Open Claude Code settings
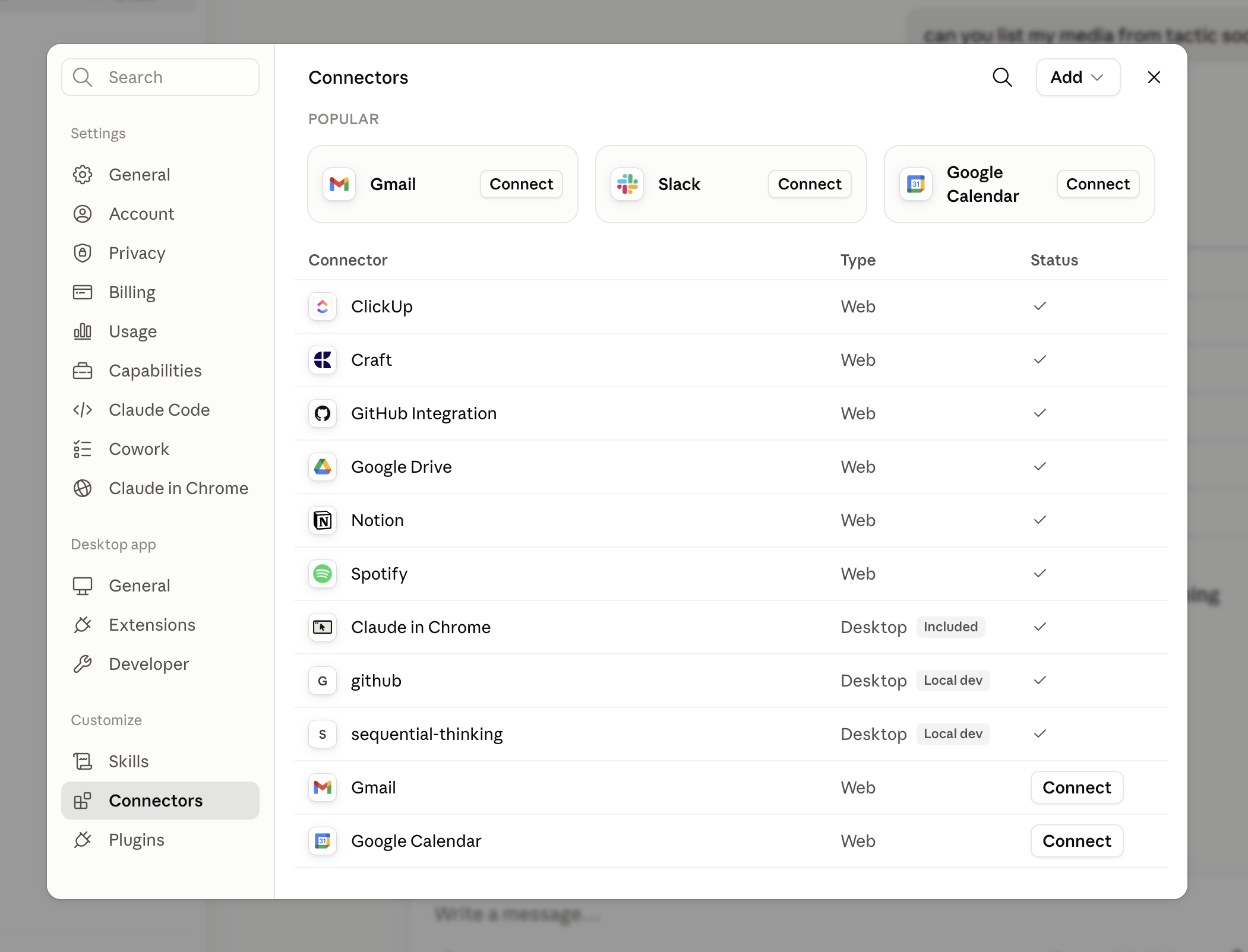Image resolution: width=1248 pixels, height=952 pixels. [160, 410]
